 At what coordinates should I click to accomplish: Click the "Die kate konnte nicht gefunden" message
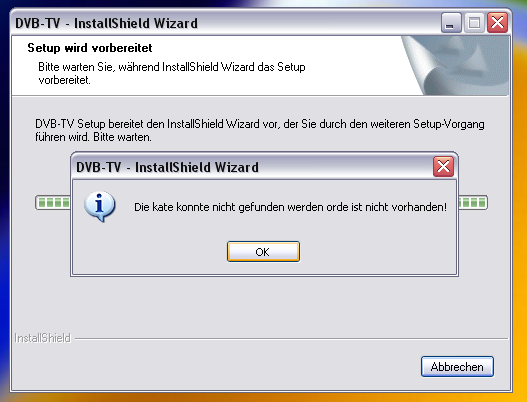290,207
